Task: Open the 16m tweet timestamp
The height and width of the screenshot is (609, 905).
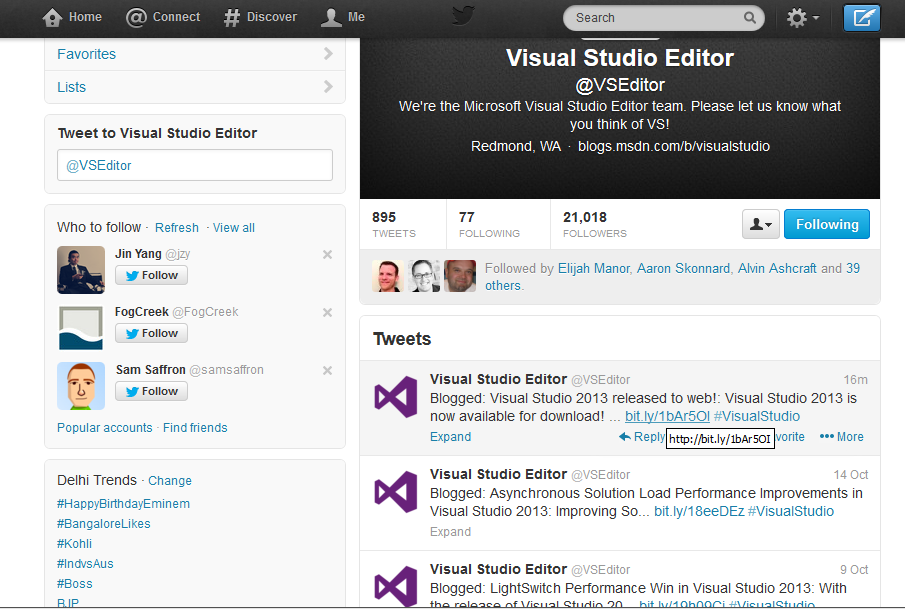Action: (x=855, y=380)
